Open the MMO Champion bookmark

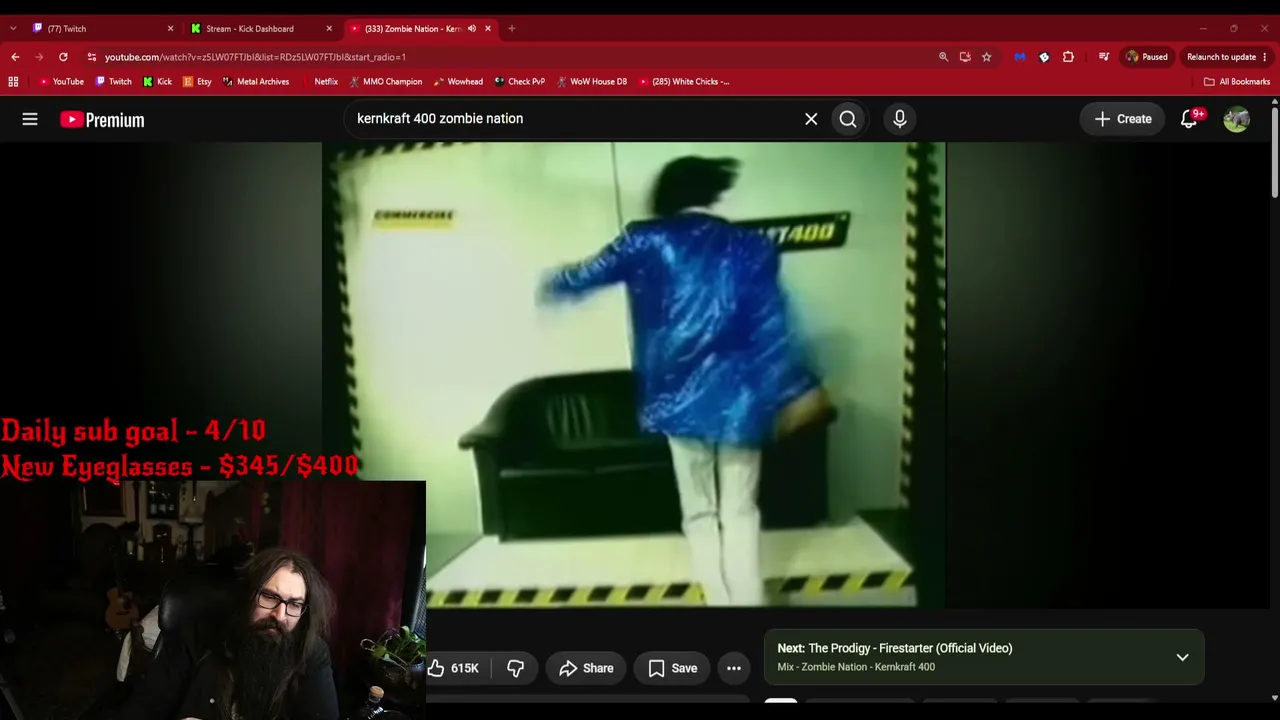(x=386, y=82)
